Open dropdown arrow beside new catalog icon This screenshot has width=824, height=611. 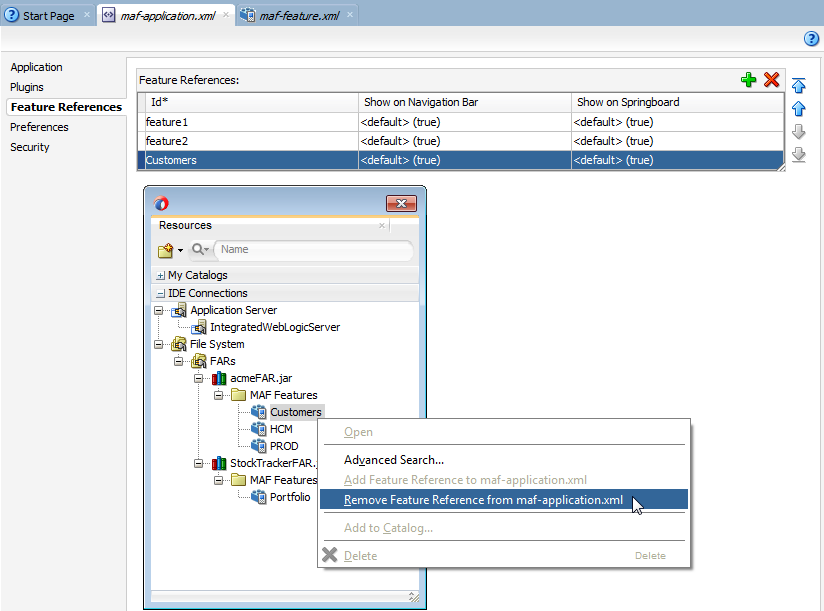(x=180, y=251)
